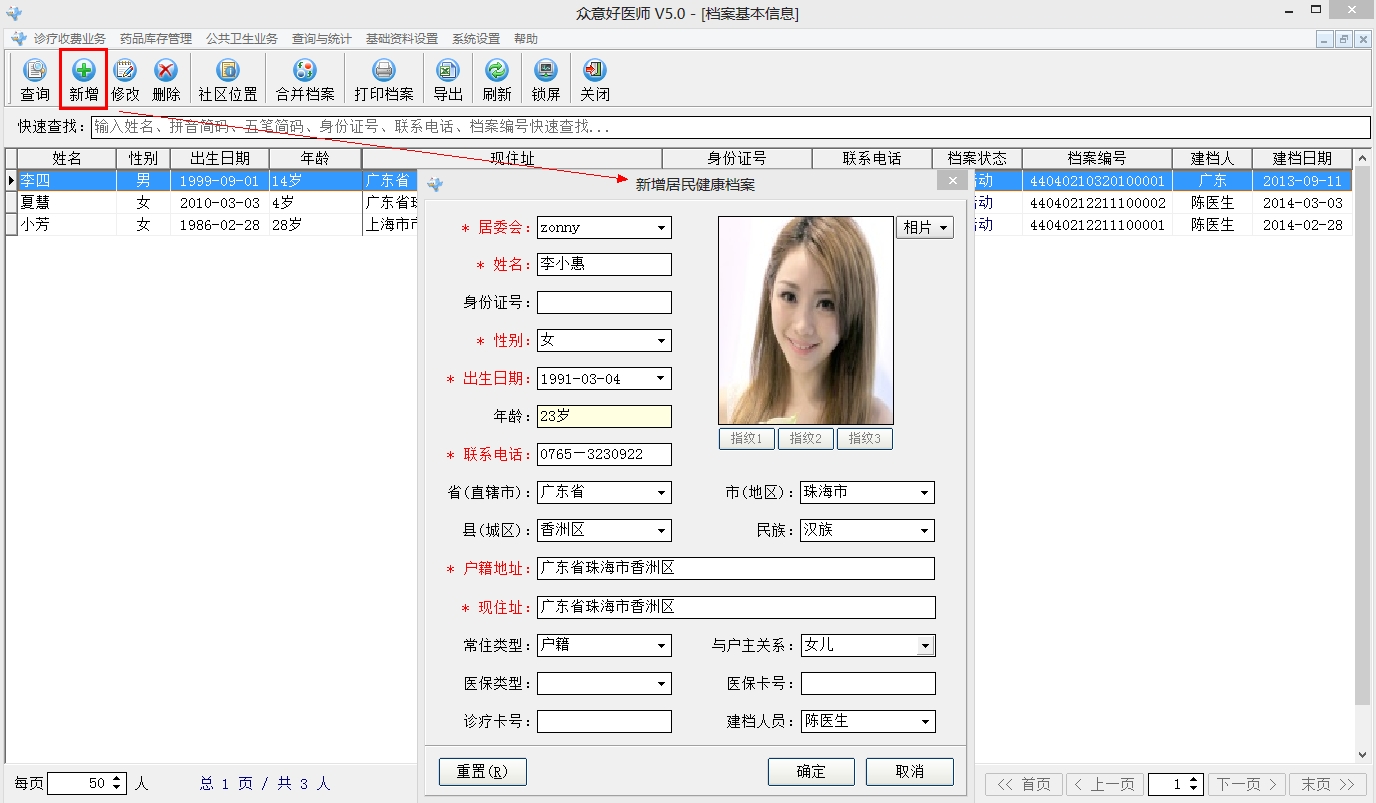
Task: Expand the 民族 dropdown
Action: point(925,531)
